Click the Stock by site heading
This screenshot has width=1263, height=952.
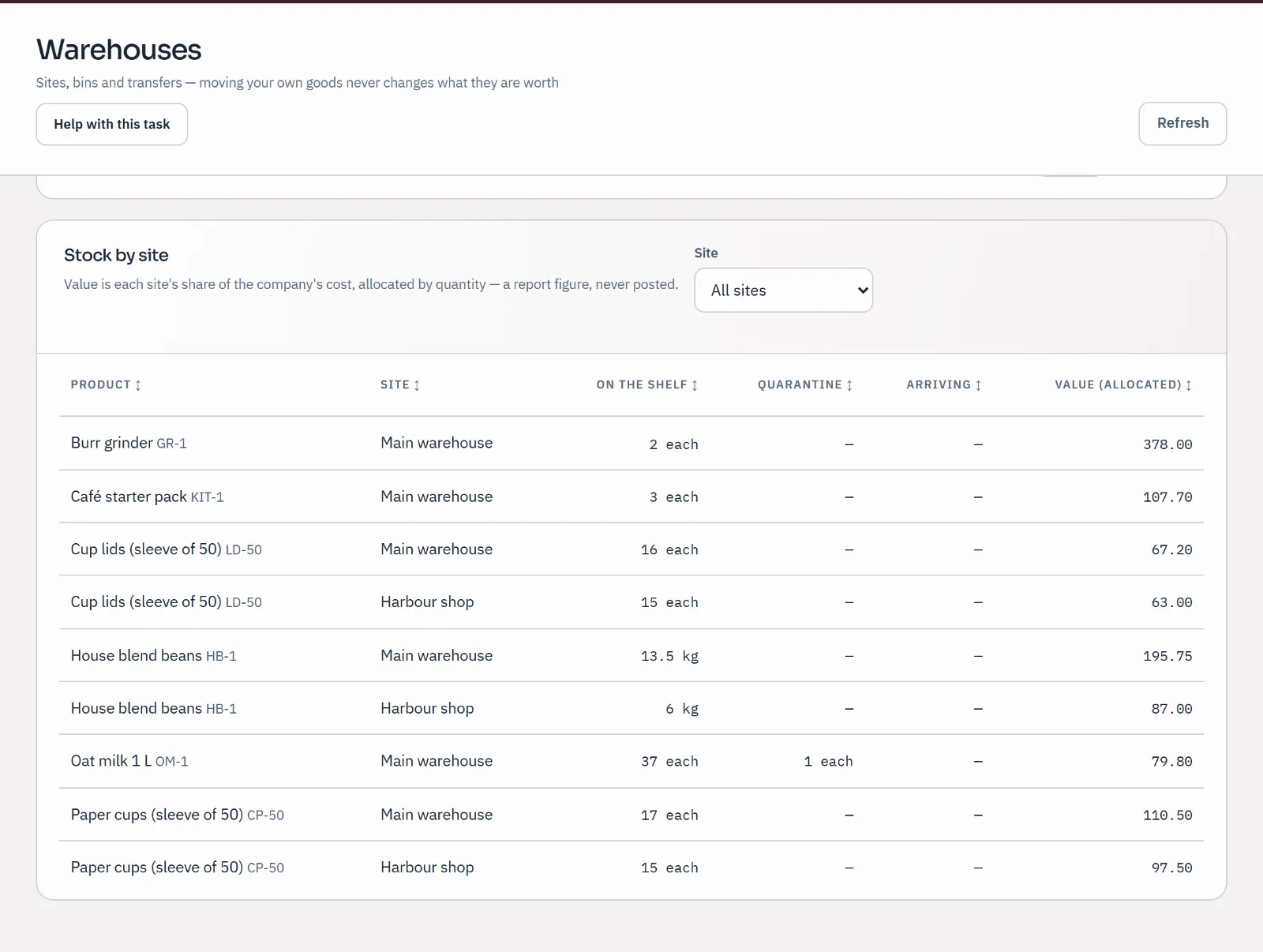tap(116, 255)
